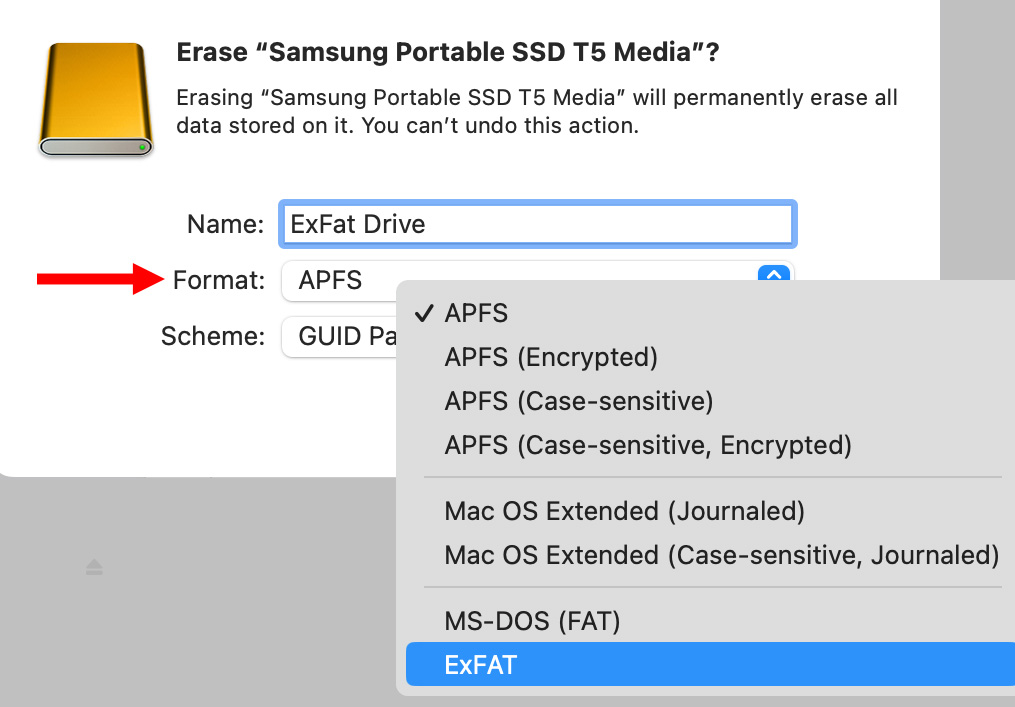Click the Name: label
The width and height of the screenshot is (1015, 707).
click(x=226, y=224)
